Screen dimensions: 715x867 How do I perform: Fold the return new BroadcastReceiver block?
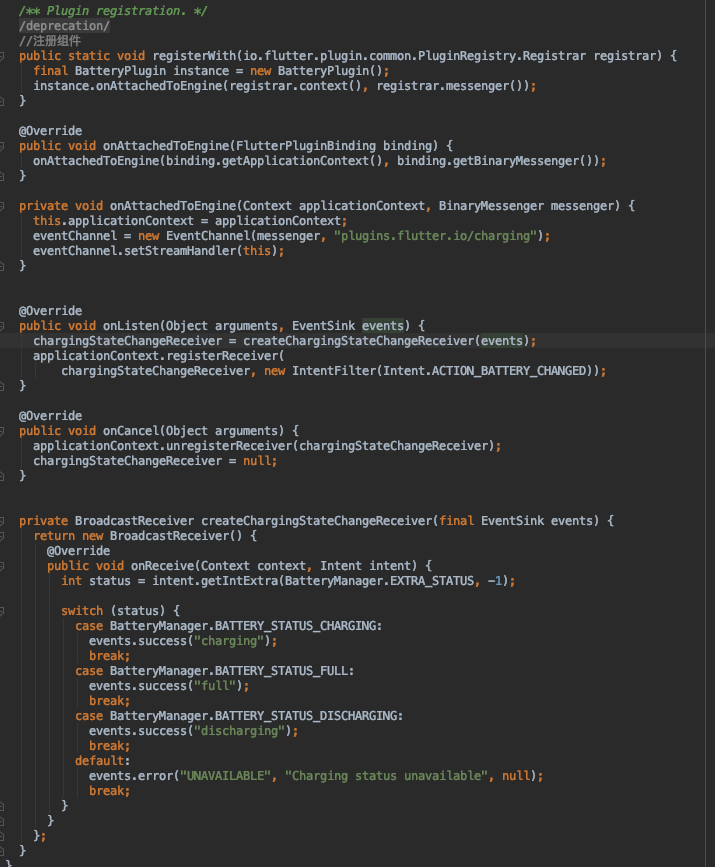pyautogui.click(x=4, y=536)
